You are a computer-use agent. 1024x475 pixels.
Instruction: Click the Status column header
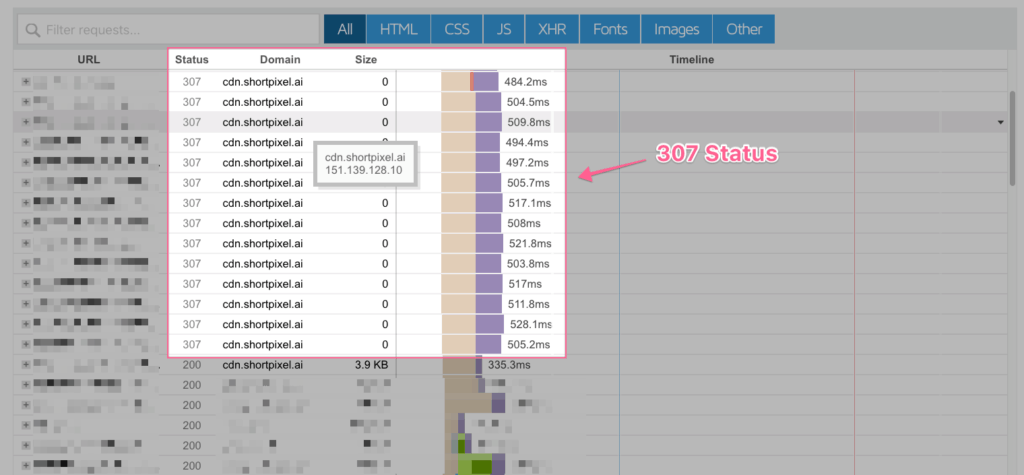(x=191, y=59)
